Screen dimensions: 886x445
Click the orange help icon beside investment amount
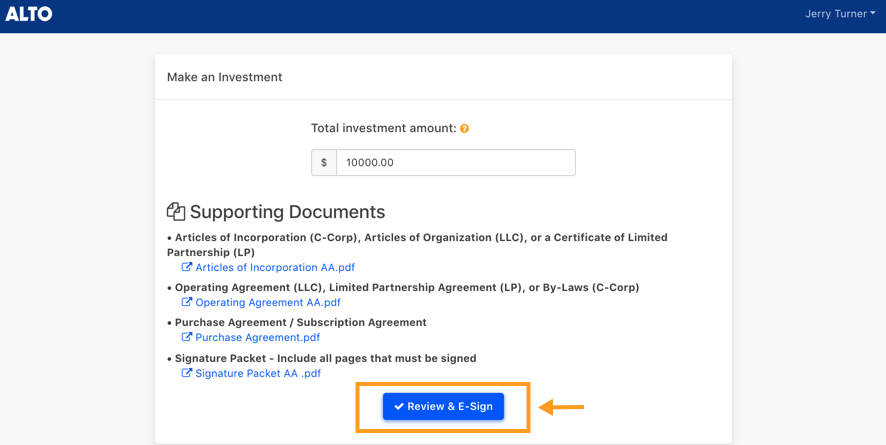pyautogui.click(x=464, y=129)
